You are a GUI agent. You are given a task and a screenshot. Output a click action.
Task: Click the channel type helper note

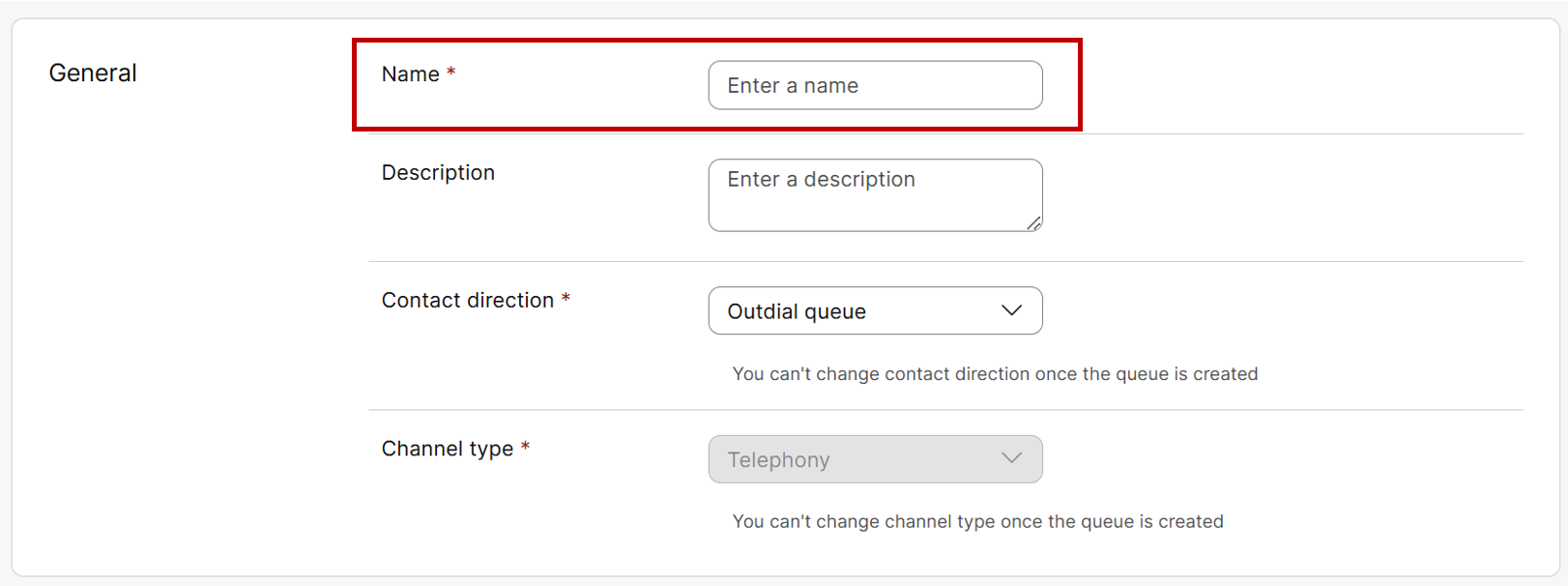977,522
